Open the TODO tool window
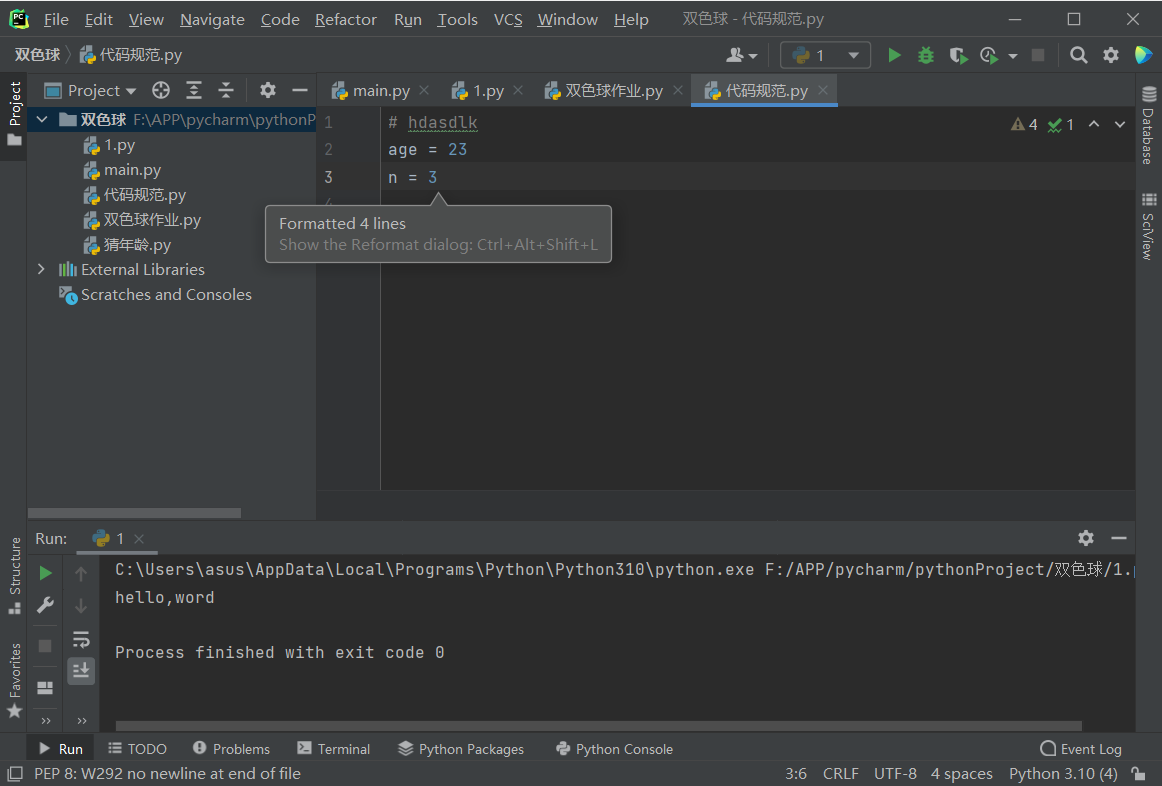1162x786 pixels. pyautogui.click(x=138, y=749)
